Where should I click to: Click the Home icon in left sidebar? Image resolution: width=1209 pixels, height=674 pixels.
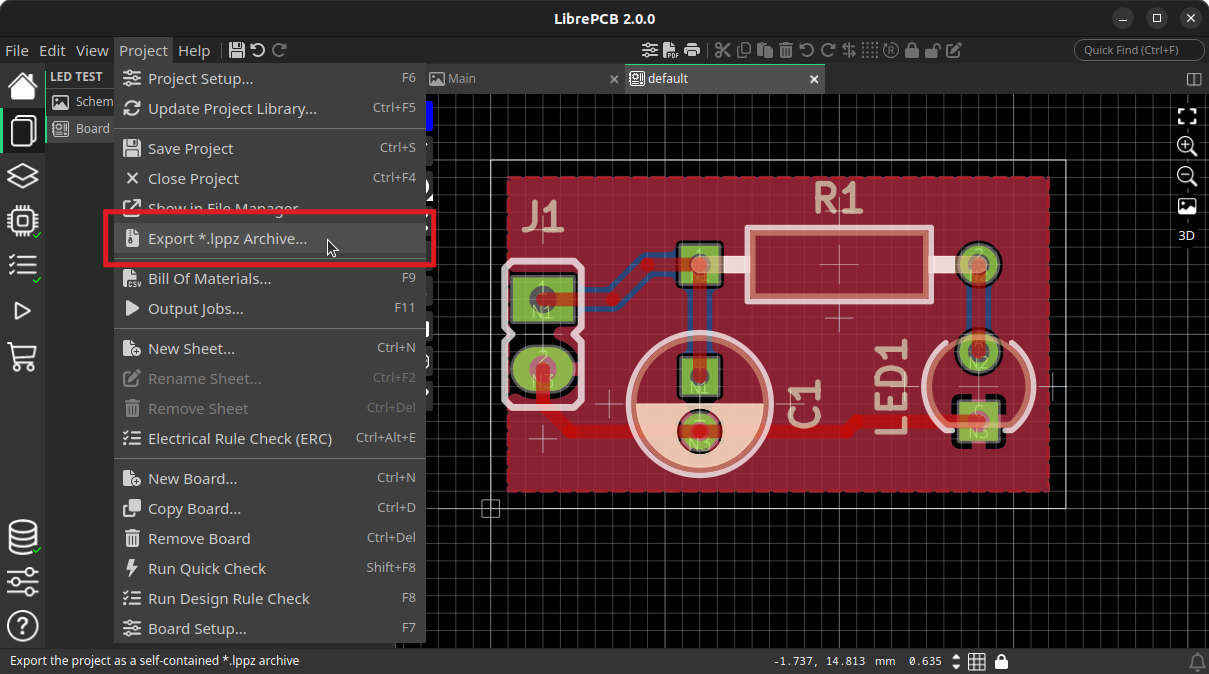[23, 86]
